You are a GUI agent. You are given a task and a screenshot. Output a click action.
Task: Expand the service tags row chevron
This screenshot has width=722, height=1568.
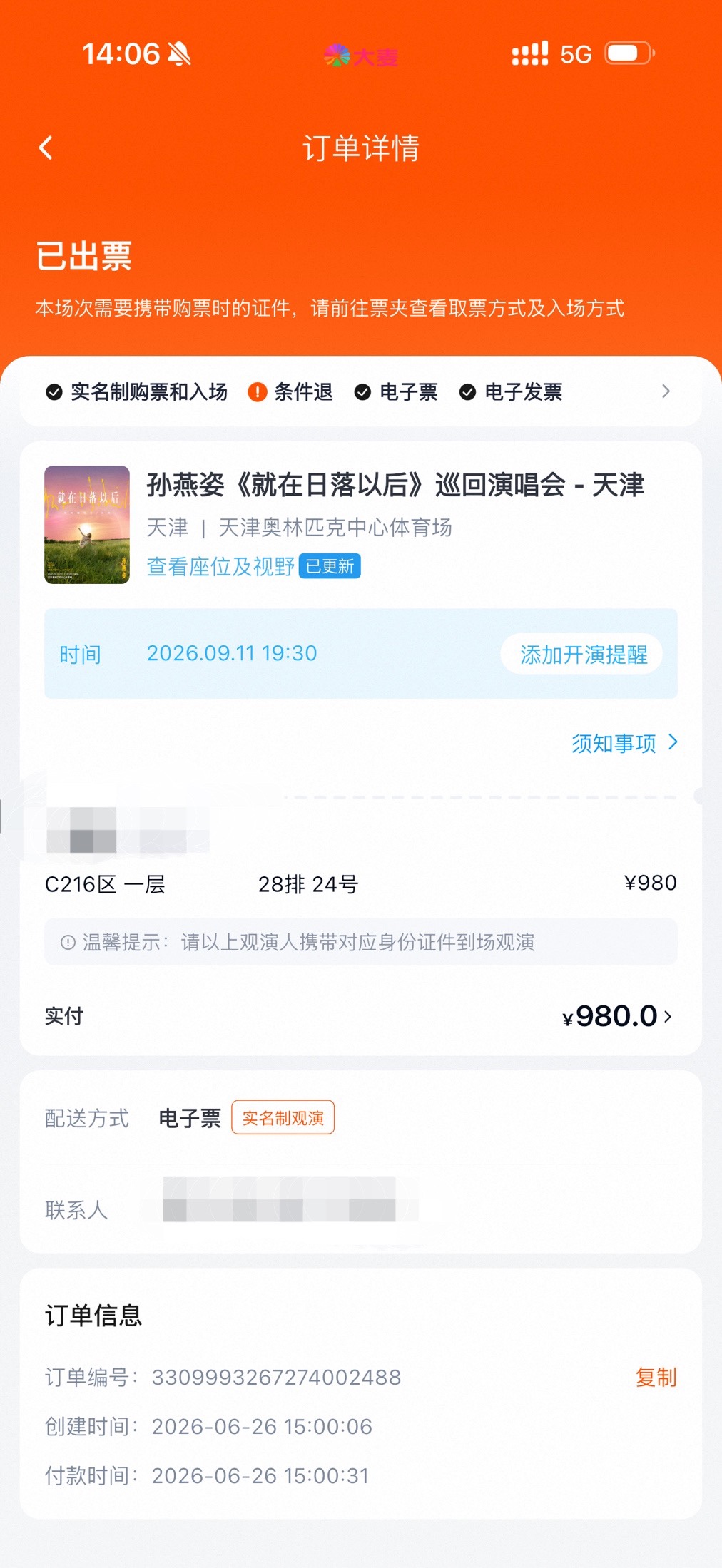[x=666, y=391]
